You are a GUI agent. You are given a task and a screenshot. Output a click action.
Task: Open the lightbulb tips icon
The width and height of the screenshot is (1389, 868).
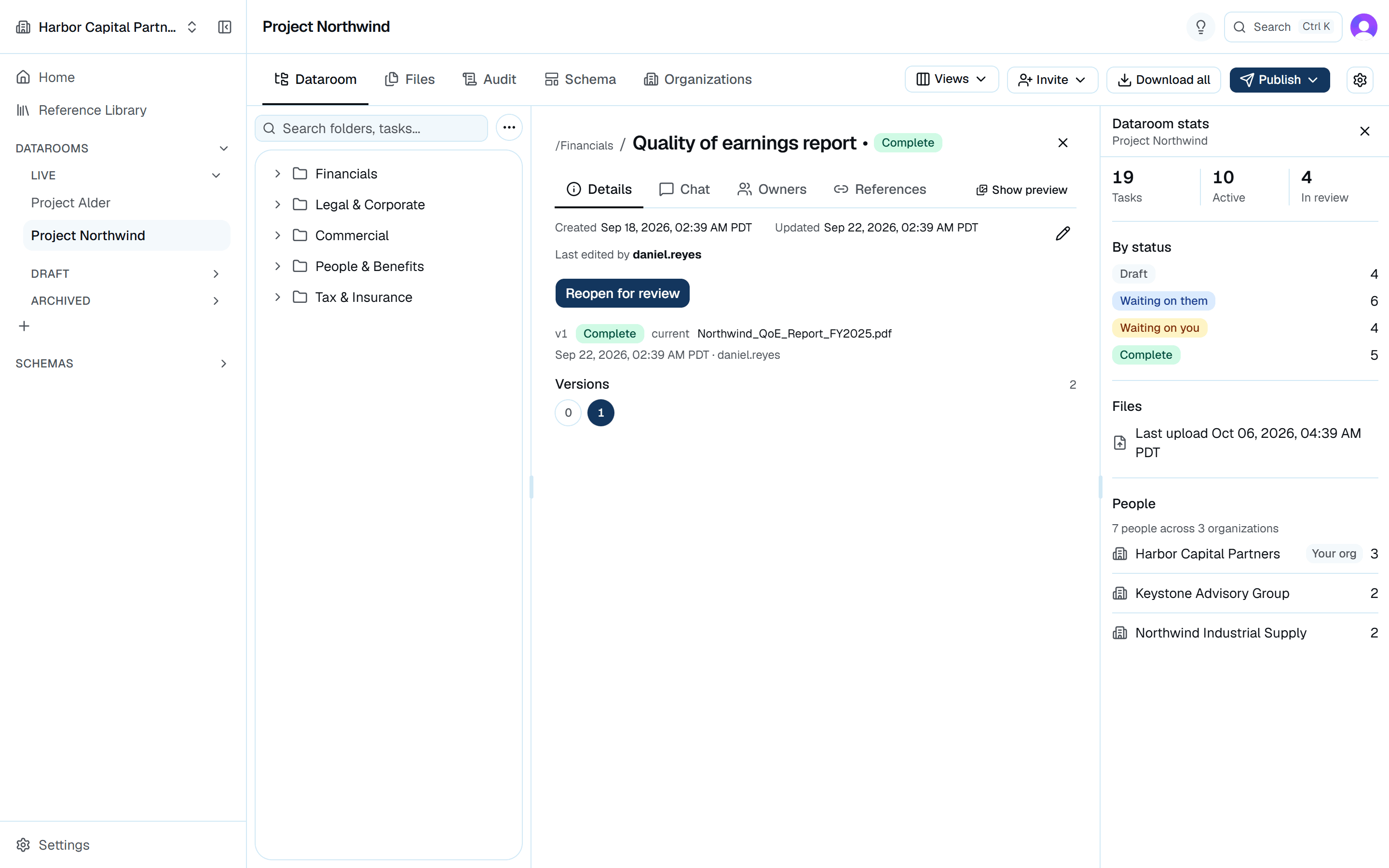point(1200,27)
